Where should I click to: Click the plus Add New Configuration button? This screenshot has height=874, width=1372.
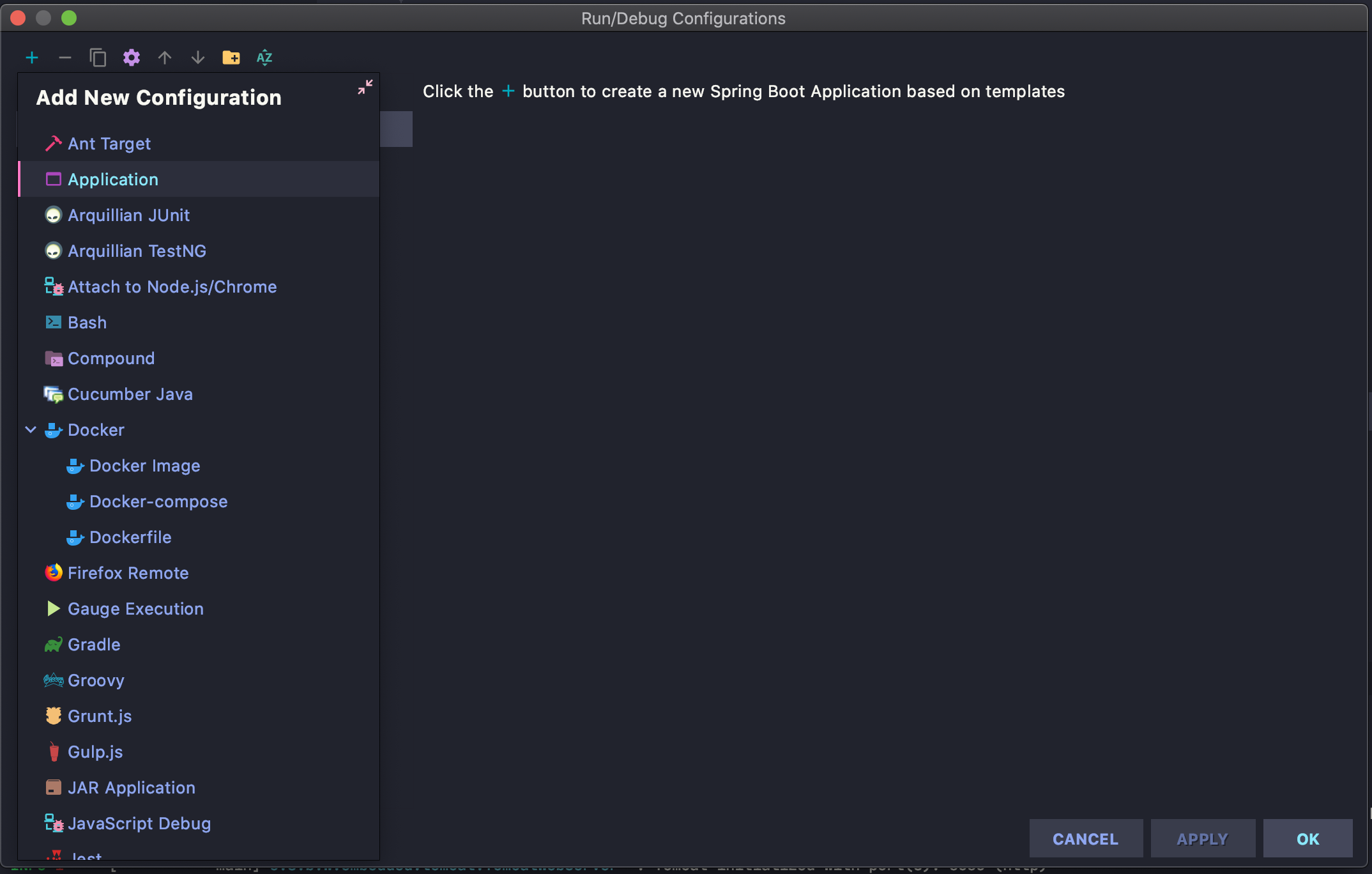(32, 58)
